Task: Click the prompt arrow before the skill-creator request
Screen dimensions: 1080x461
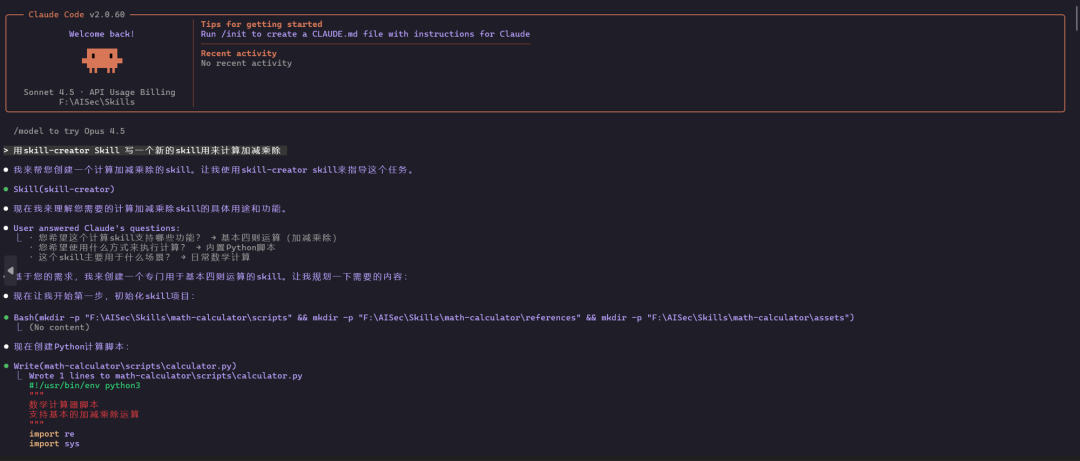Action: click(6, 149)
